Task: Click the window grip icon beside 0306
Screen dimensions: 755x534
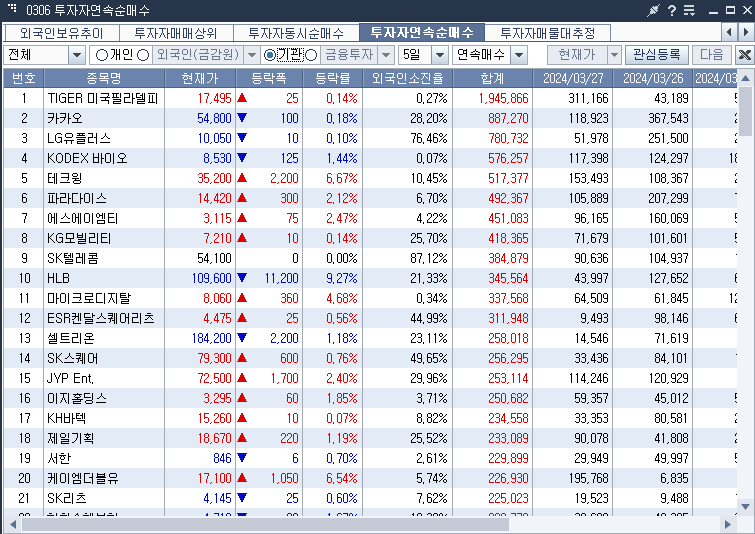Action: [x=13, y=8]
